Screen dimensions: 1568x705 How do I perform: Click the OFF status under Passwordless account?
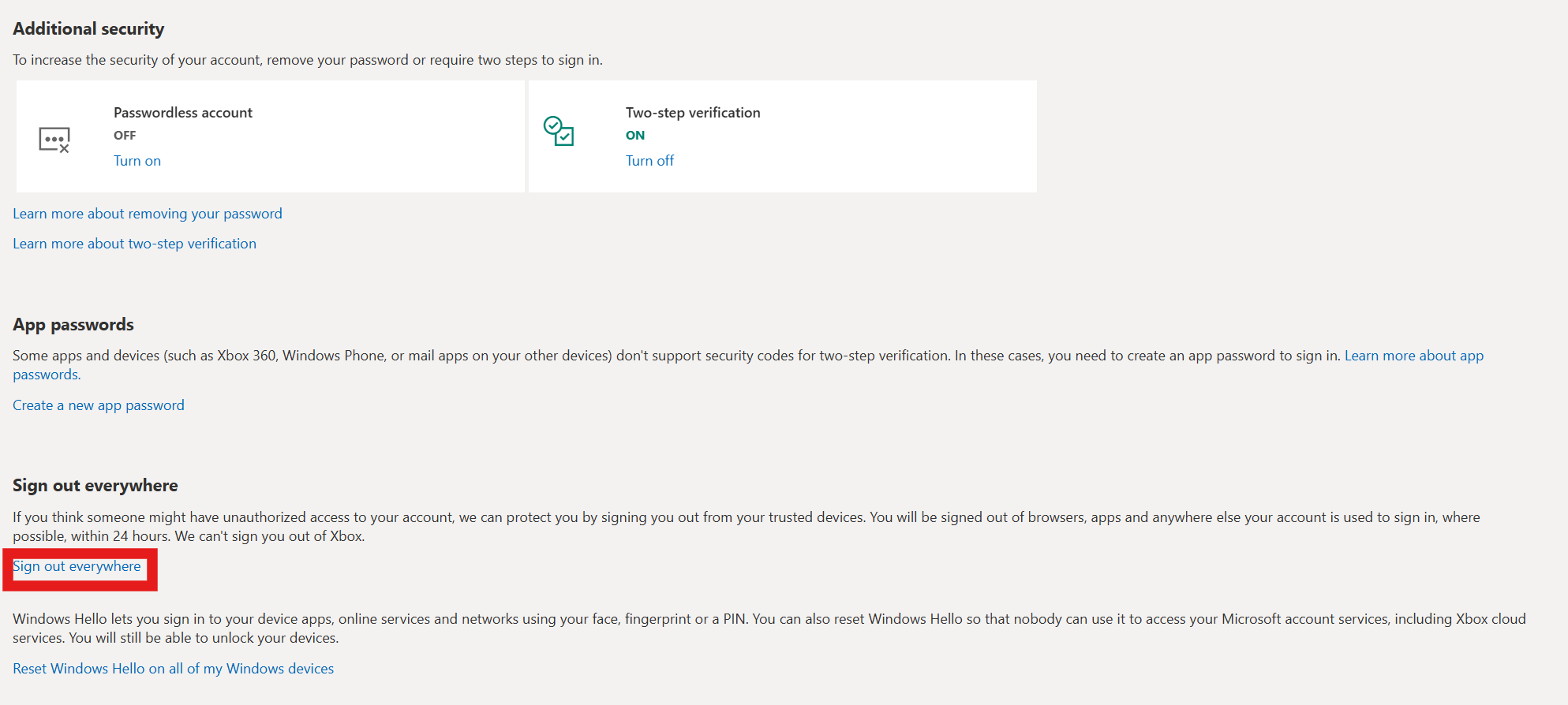(125, 136)
